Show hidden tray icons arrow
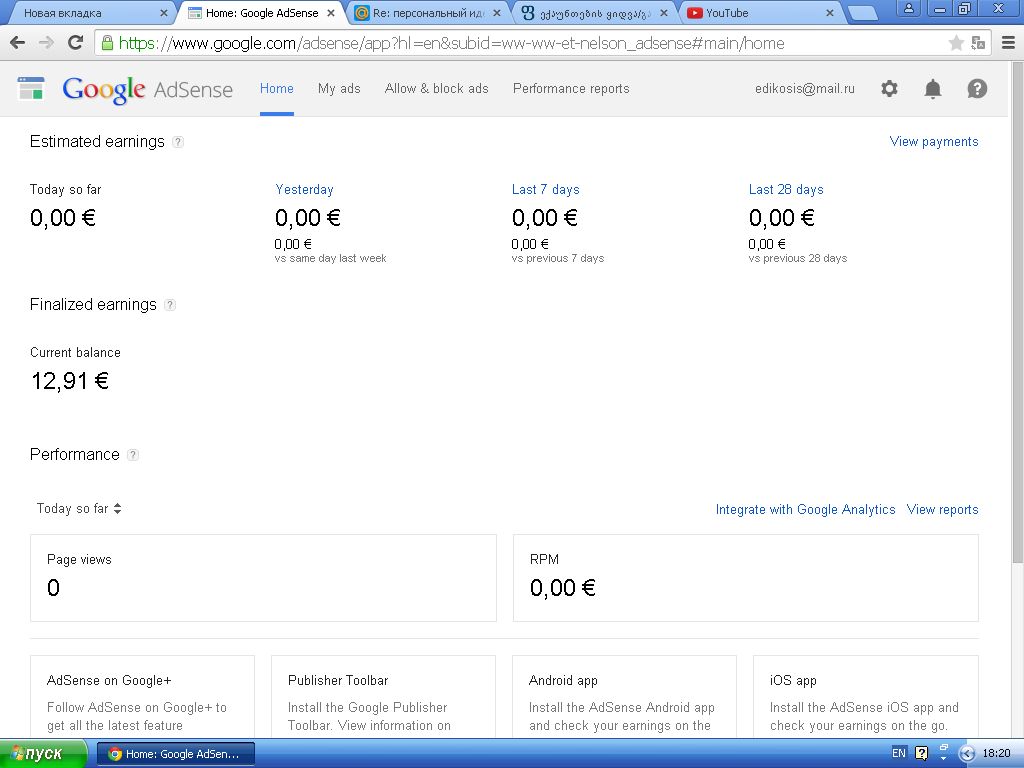The width and height of the screenshot is (1024, 768). point(967,753)
